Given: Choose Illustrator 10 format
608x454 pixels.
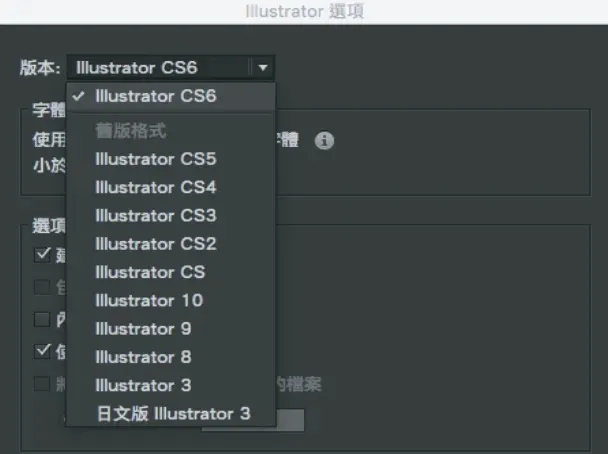Looking at the screenshot, I should click(x=148, y=300).
